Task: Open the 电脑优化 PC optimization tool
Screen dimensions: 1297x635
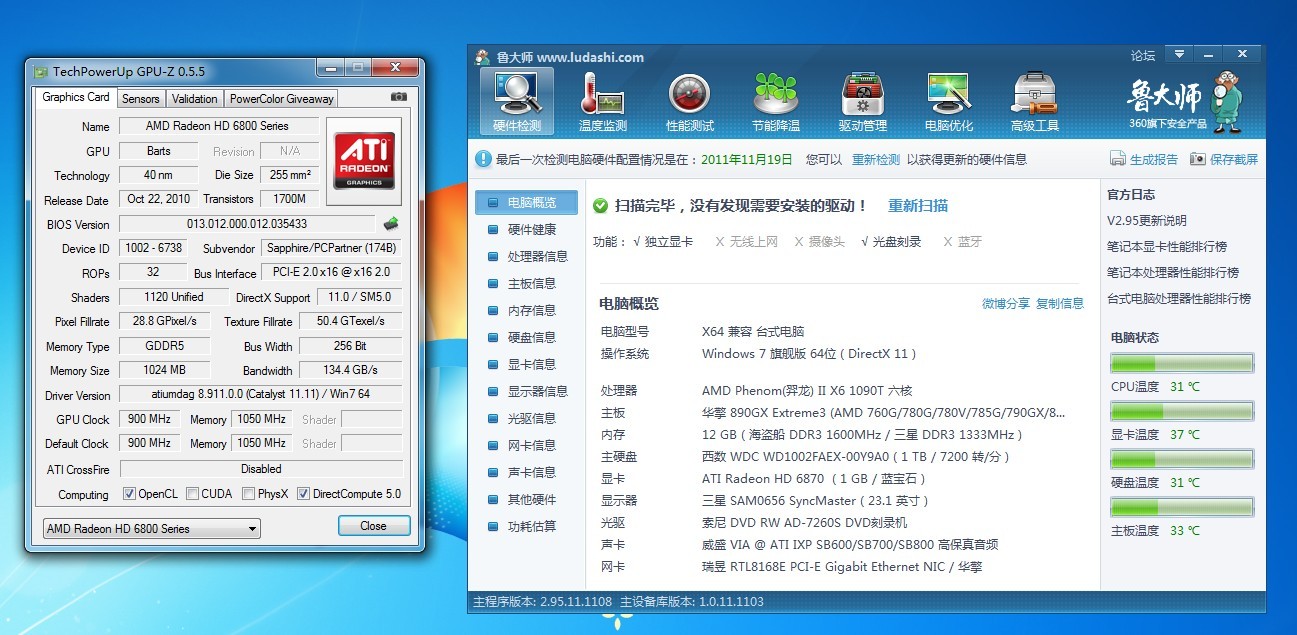Action: click(x=949, y=102)
